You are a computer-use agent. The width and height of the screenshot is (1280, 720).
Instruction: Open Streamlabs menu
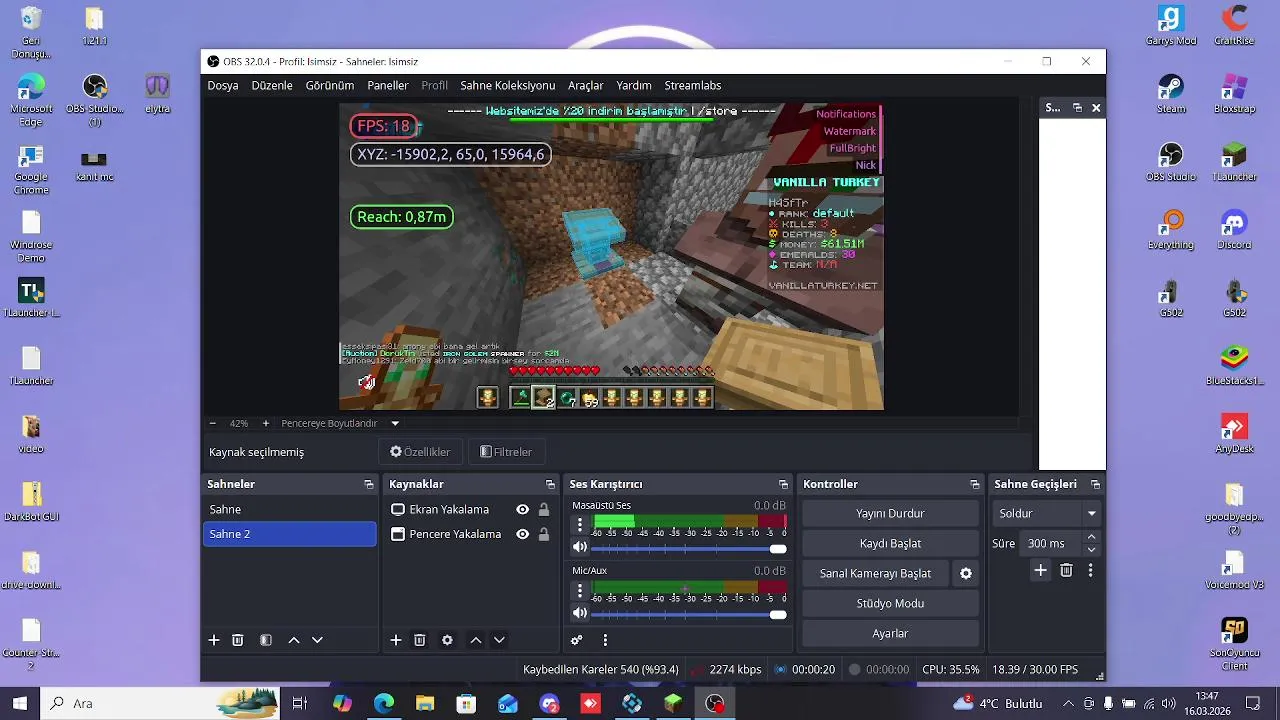pos(693,85)
